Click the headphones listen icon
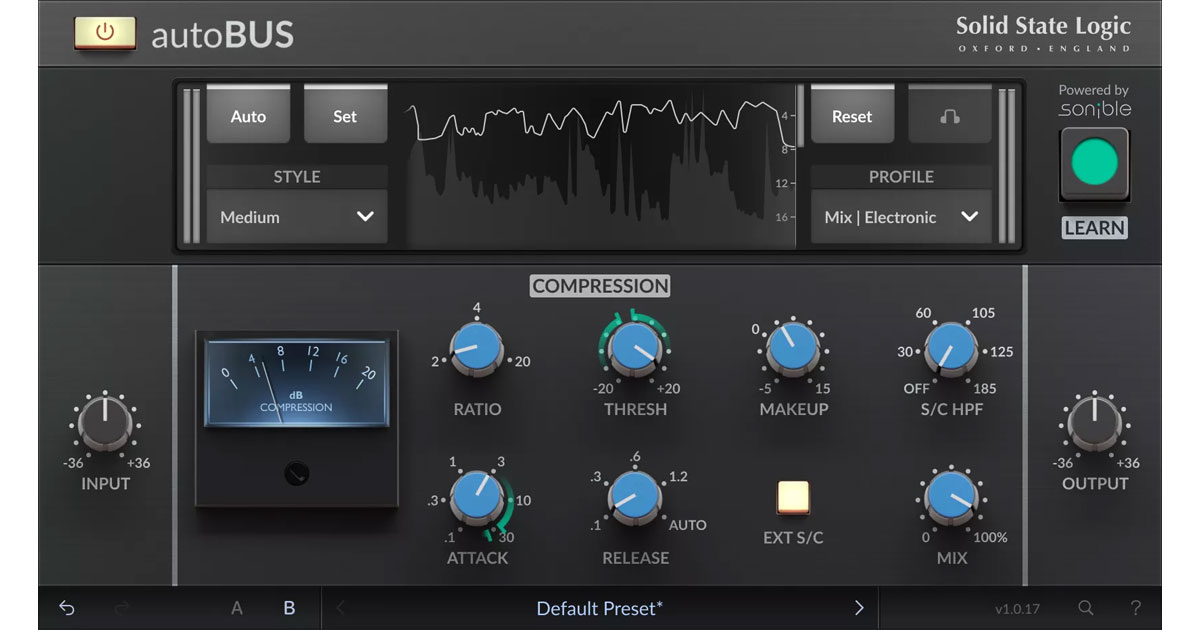Image resolution: width=1200 pixels, height=630 pixels. [x=949, y=116]
